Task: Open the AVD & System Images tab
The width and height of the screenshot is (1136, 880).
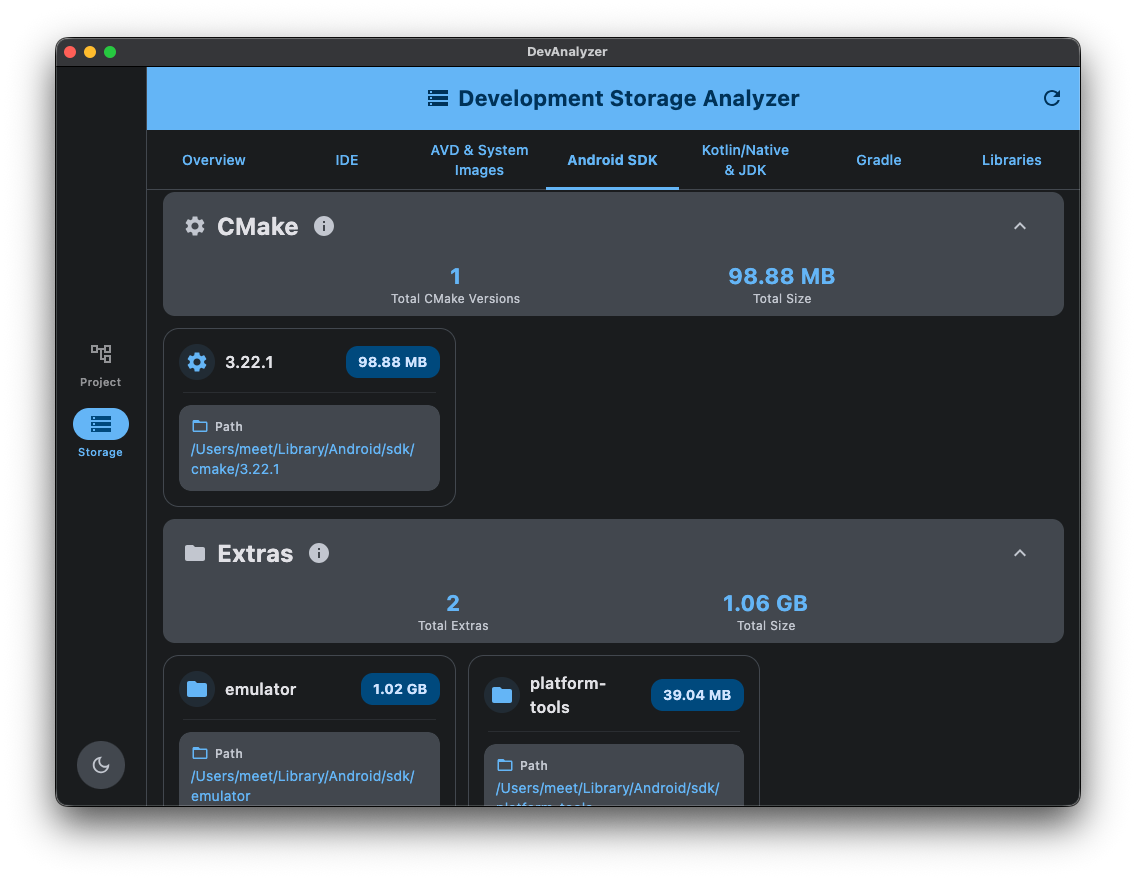Action: point(479,160)
